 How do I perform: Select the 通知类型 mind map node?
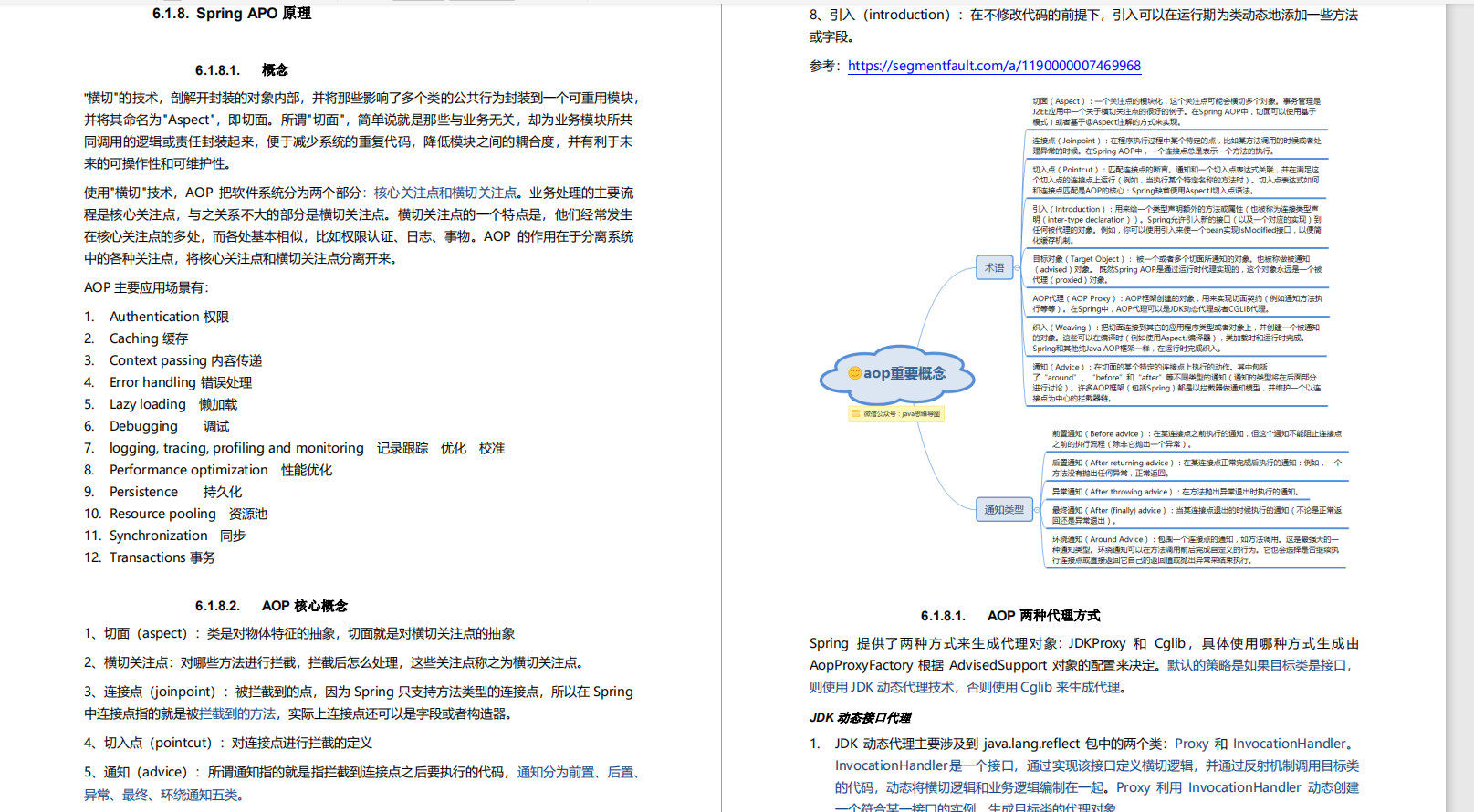click(1004, 510)
